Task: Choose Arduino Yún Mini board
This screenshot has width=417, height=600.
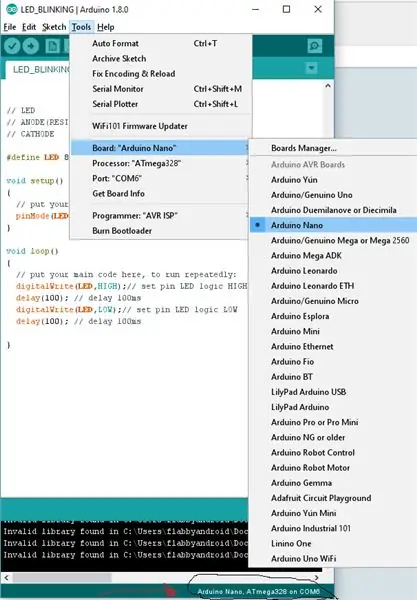Action: click(333, 513)
